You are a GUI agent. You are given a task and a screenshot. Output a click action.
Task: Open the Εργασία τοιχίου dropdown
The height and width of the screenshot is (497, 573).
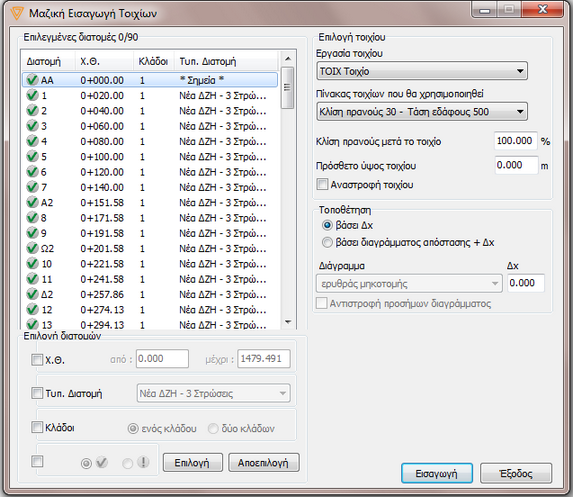click(422, 71)
